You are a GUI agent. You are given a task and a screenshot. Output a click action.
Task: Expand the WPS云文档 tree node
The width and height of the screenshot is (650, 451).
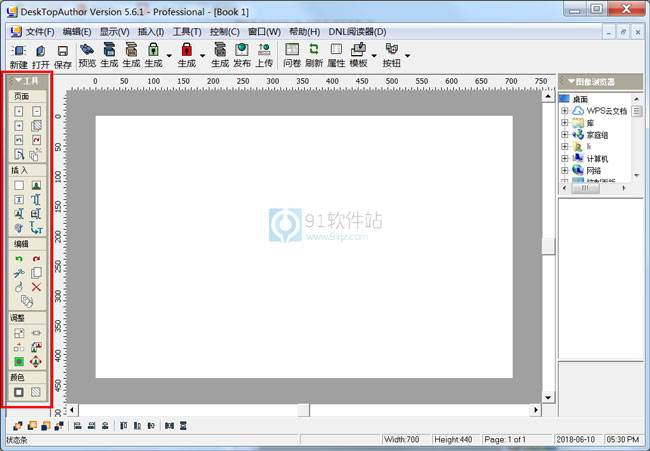coord(565,111)
